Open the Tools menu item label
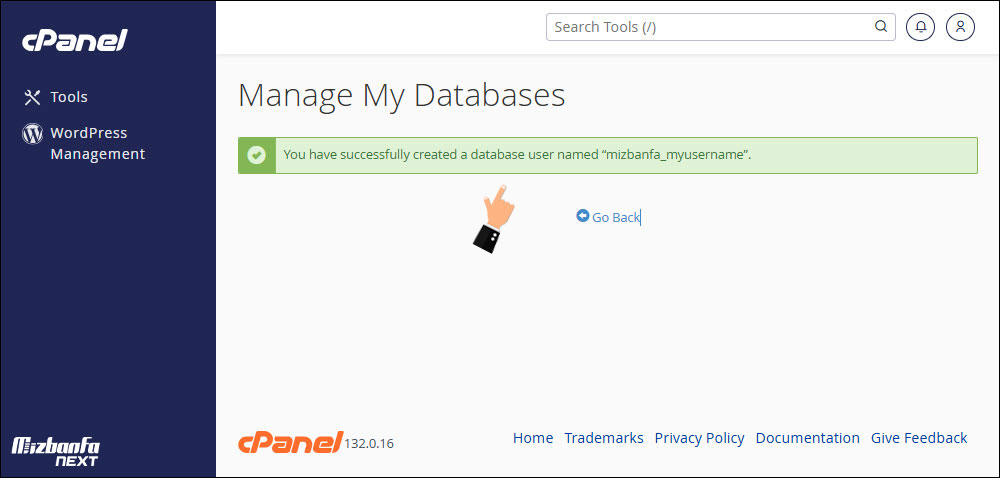Screen dimensions: 1000x478 (x=69, y=97)
